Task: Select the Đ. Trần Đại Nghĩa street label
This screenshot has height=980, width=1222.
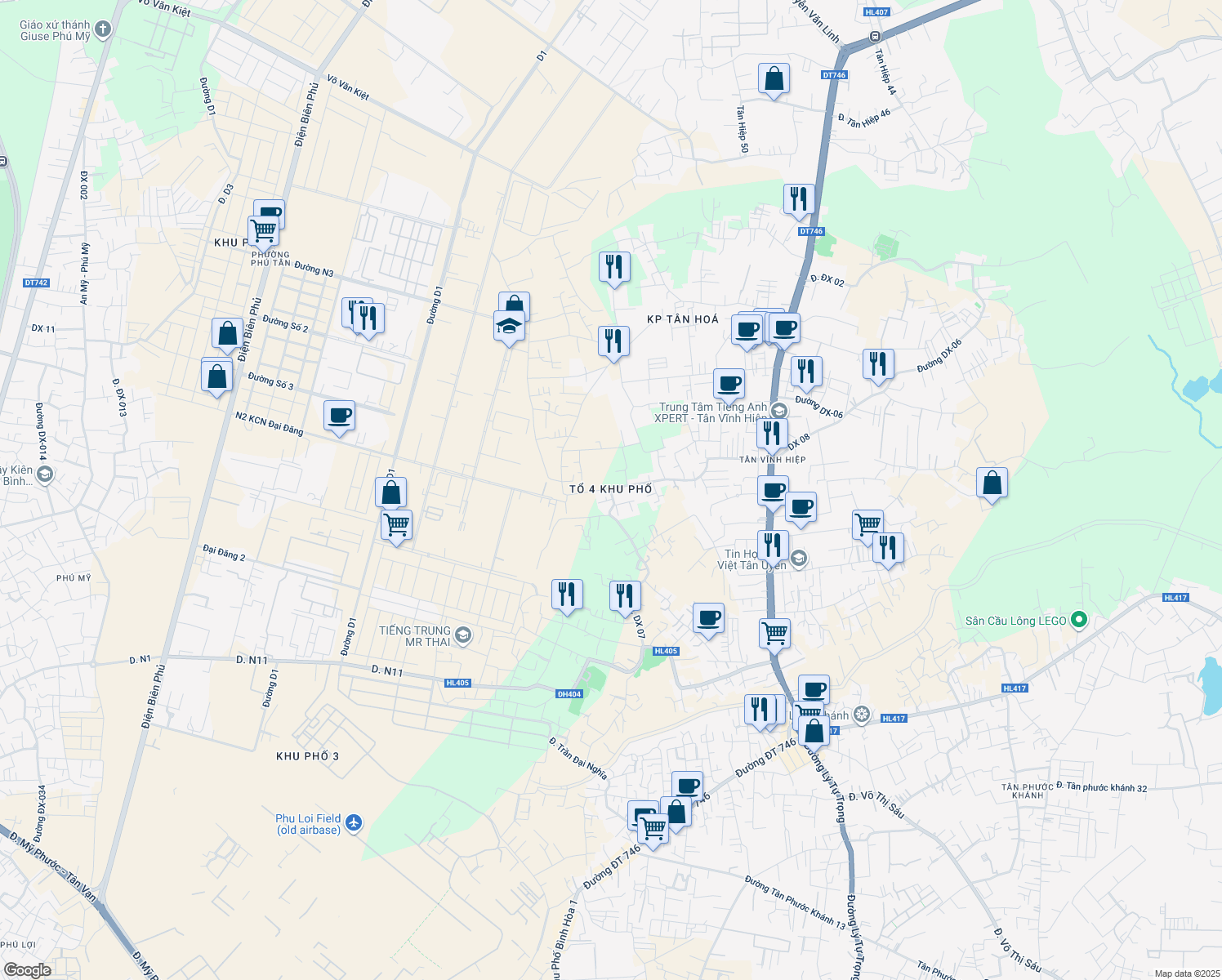Action: [x=578, y=759]
